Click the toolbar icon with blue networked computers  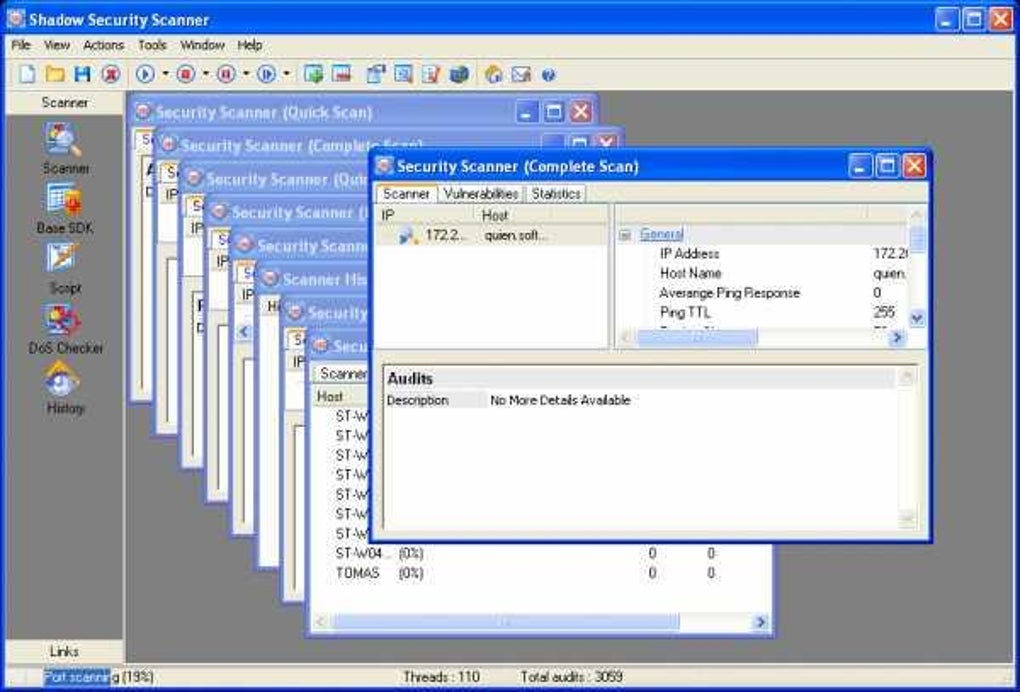(459, 74)
